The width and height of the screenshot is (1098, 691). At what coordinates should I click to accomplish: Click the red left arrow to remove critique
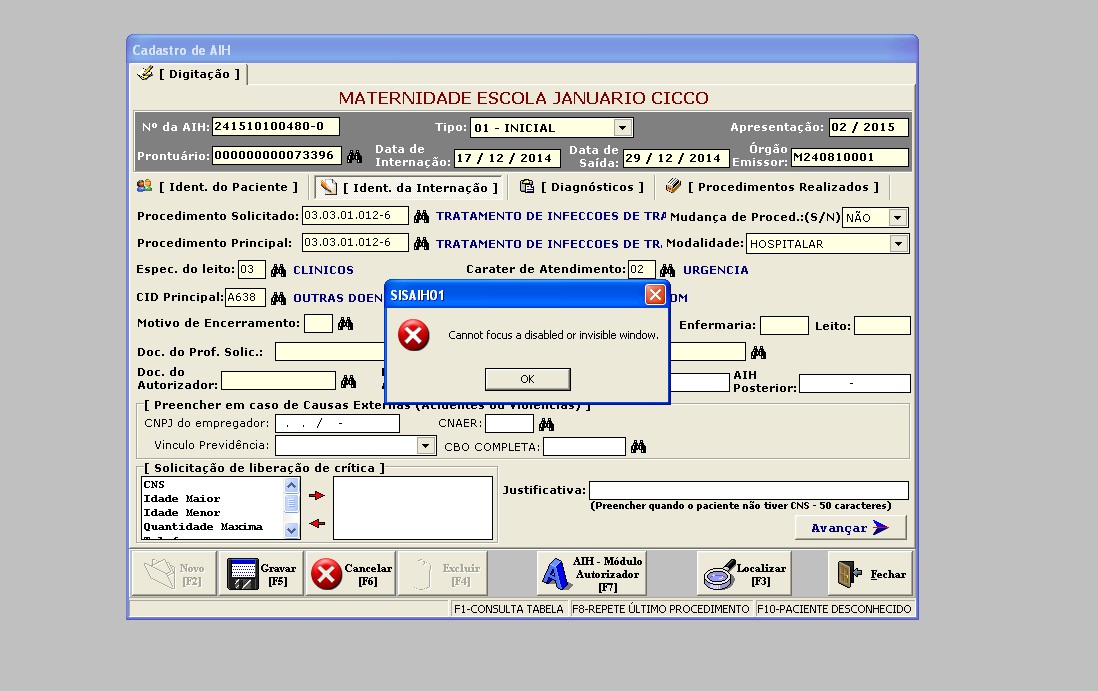pyautogui.click(x=317, y=523)
